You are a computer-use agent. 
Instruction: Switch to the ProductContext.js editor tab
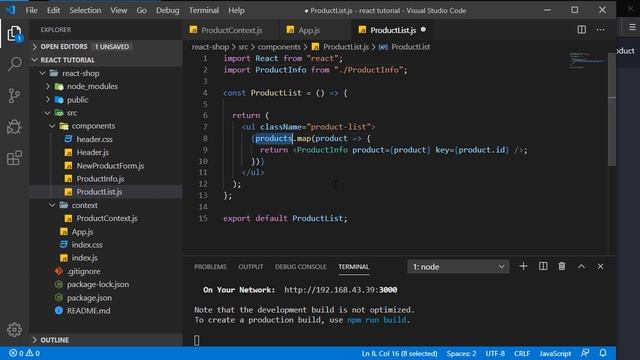(x=231, y=30)
